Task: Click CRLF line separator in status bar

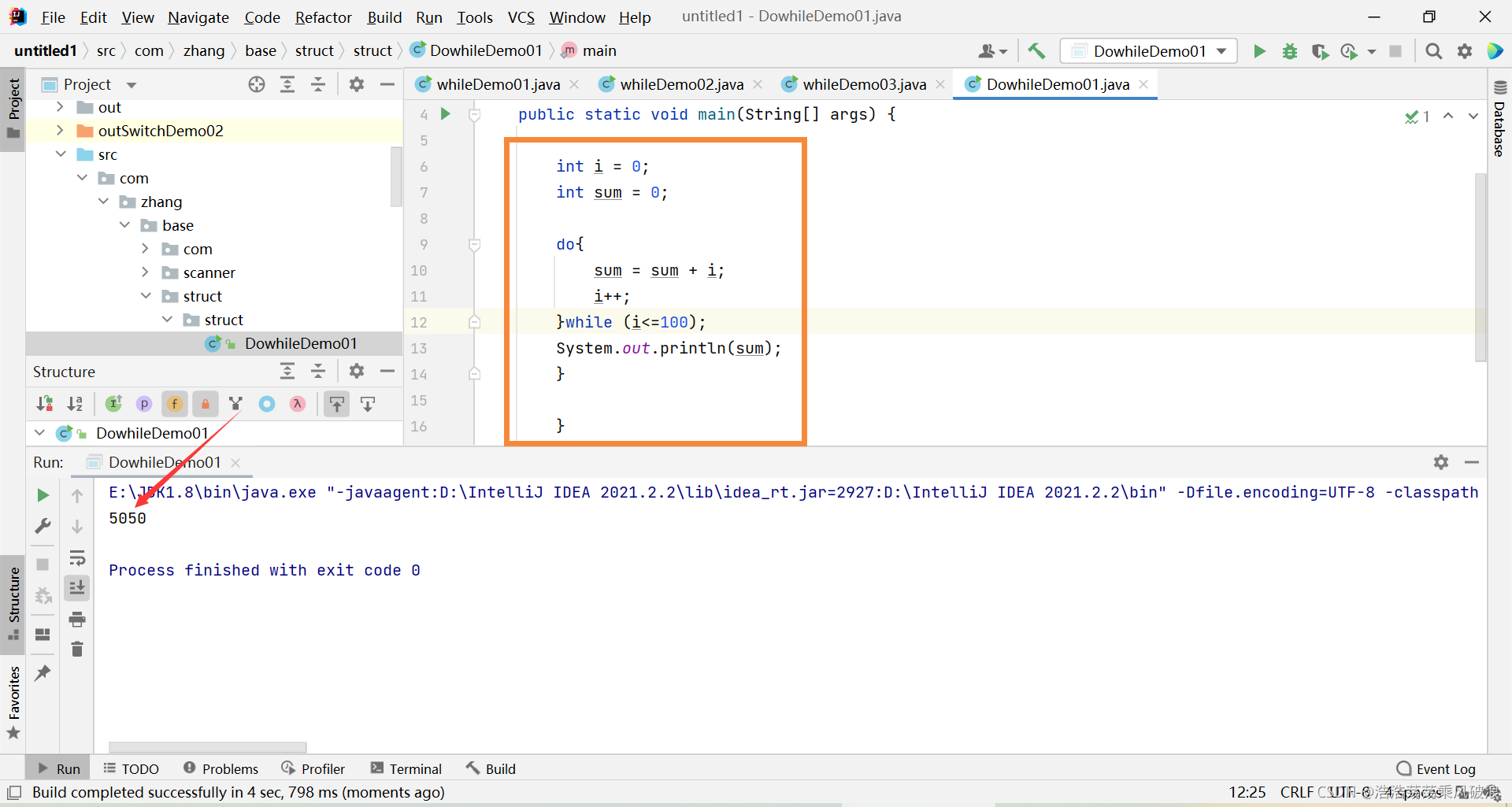Action: coord(1296,792)
